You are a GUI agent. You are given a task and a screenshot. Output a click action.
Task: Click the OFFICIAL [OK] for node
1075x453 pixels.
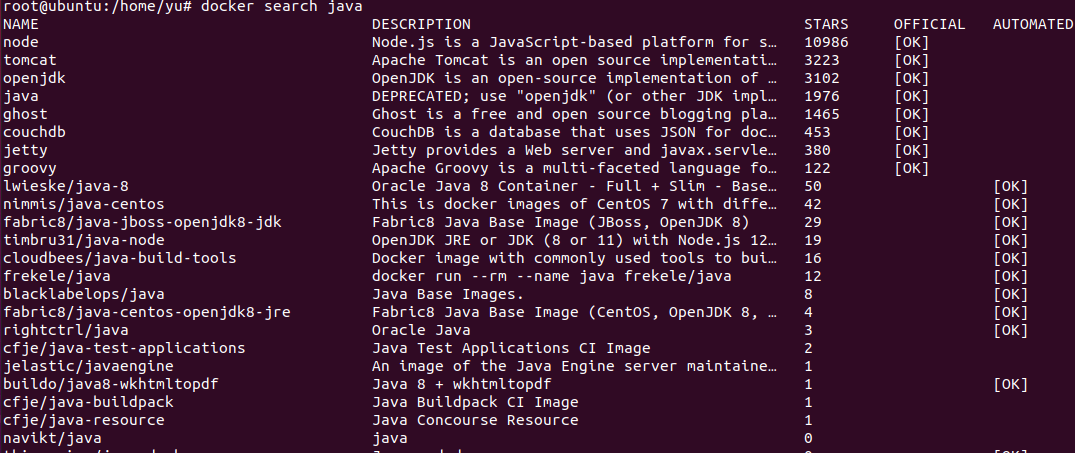click(912, 42)
